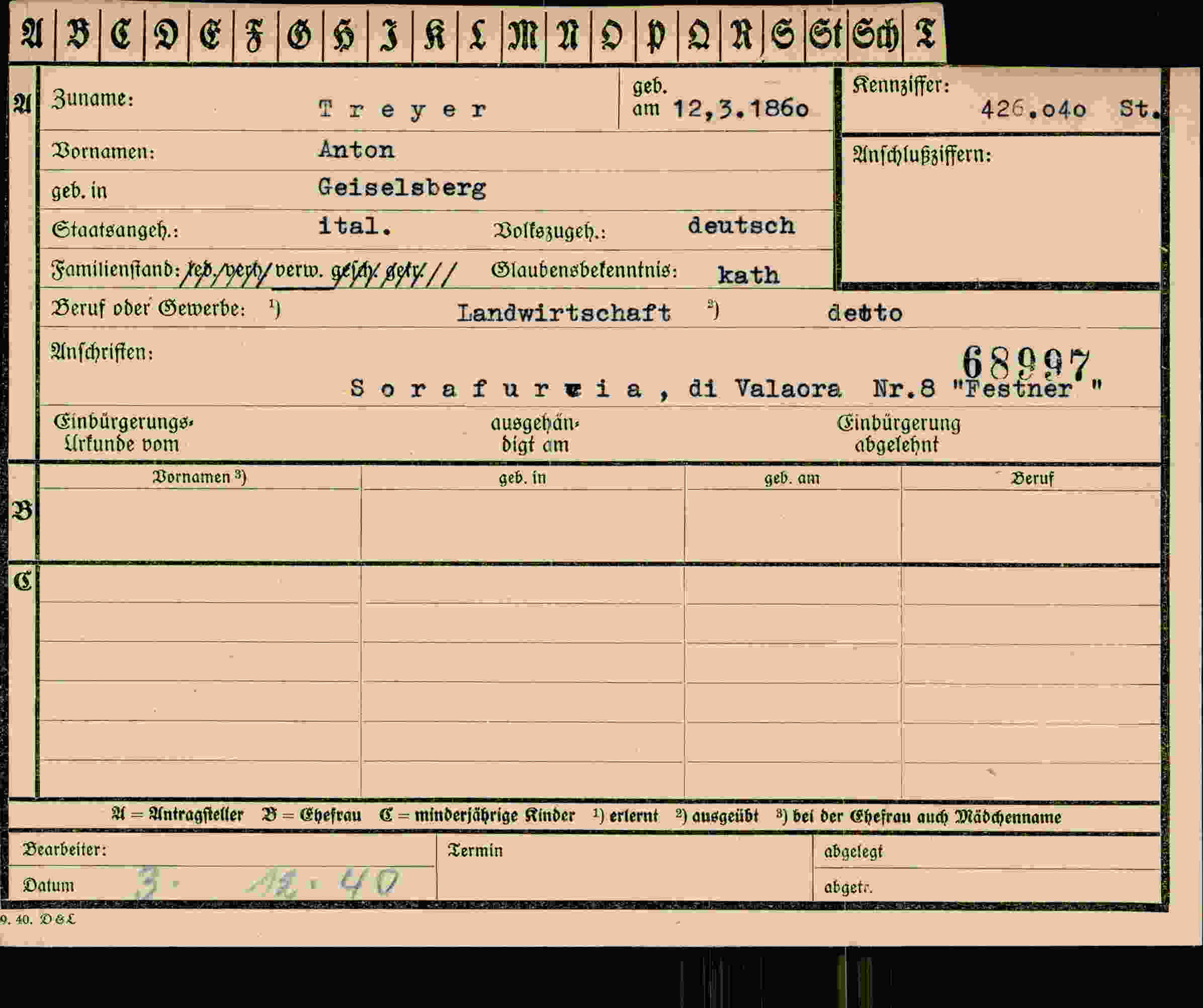1203x1008 pixels.
Task: Click the birth date 12.3.1860
Action: tap(741, 108)
